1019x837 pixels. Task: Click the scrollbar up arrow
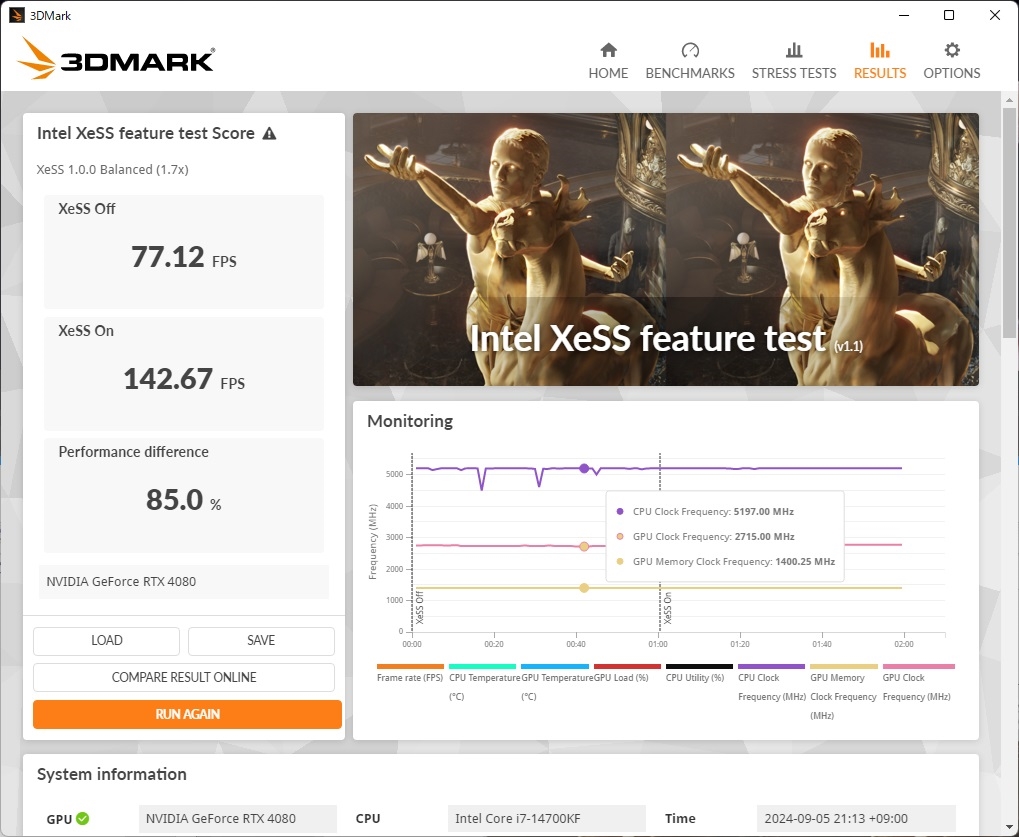pyautogui.click(x=1009, y=100)
